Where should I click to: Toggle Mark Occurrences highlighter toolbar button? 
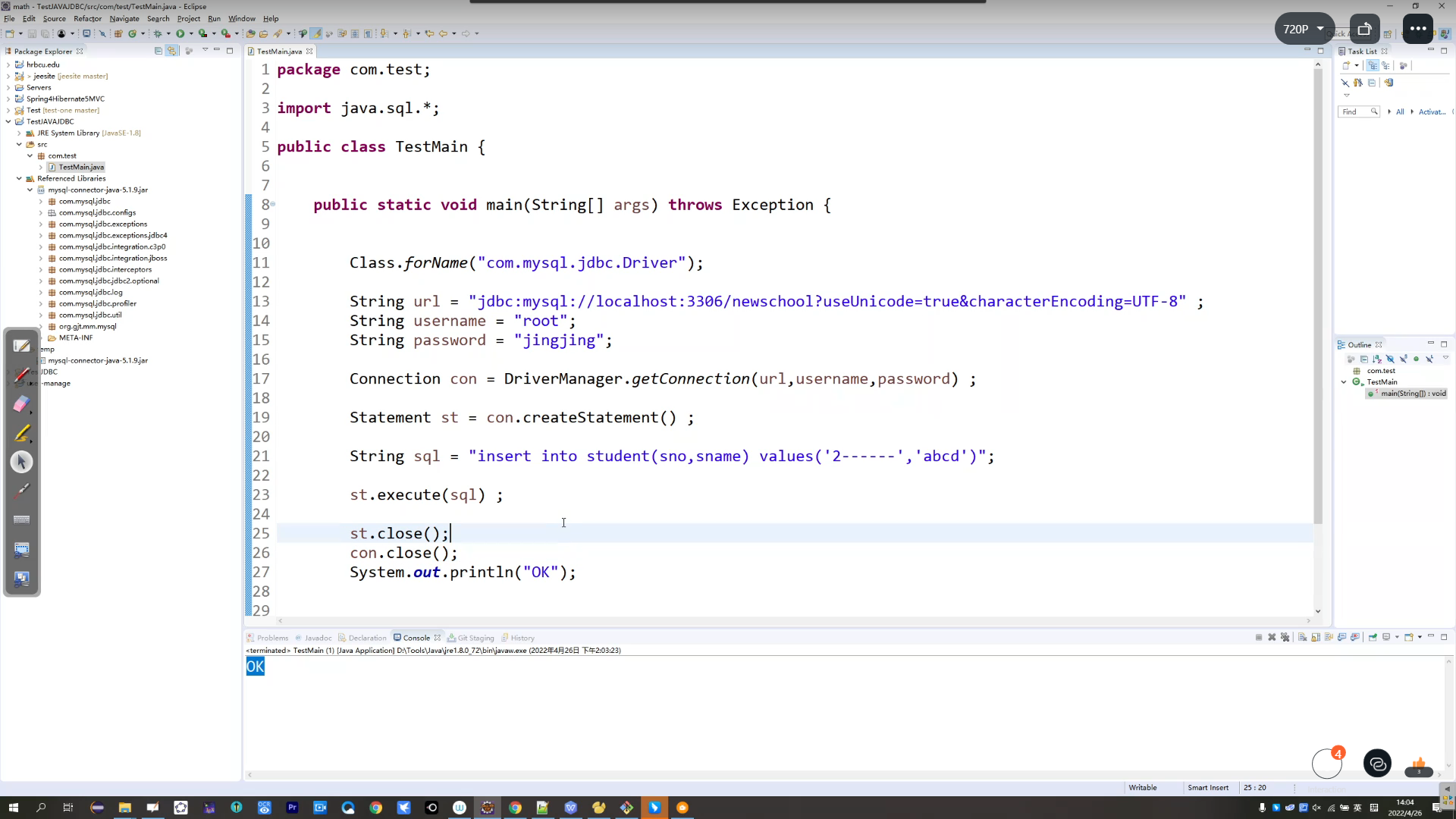pos(316,33)
